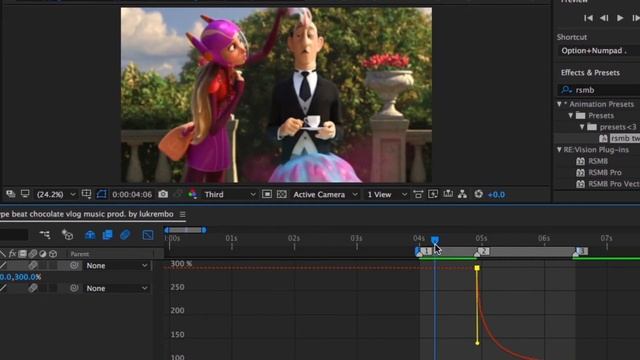Step to previous frame in Preview
640x360 pixels.
click(604, 18)
